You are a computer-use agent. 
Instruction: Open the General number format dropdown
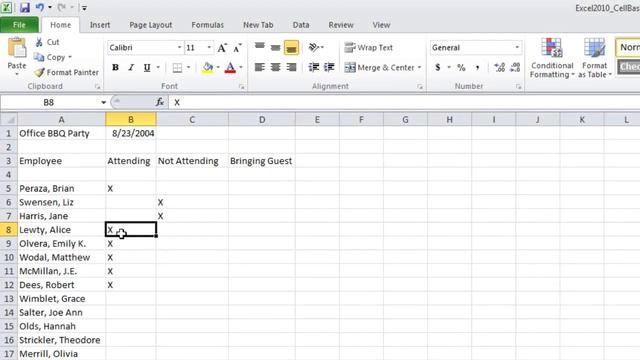click(x=517, y=48)
